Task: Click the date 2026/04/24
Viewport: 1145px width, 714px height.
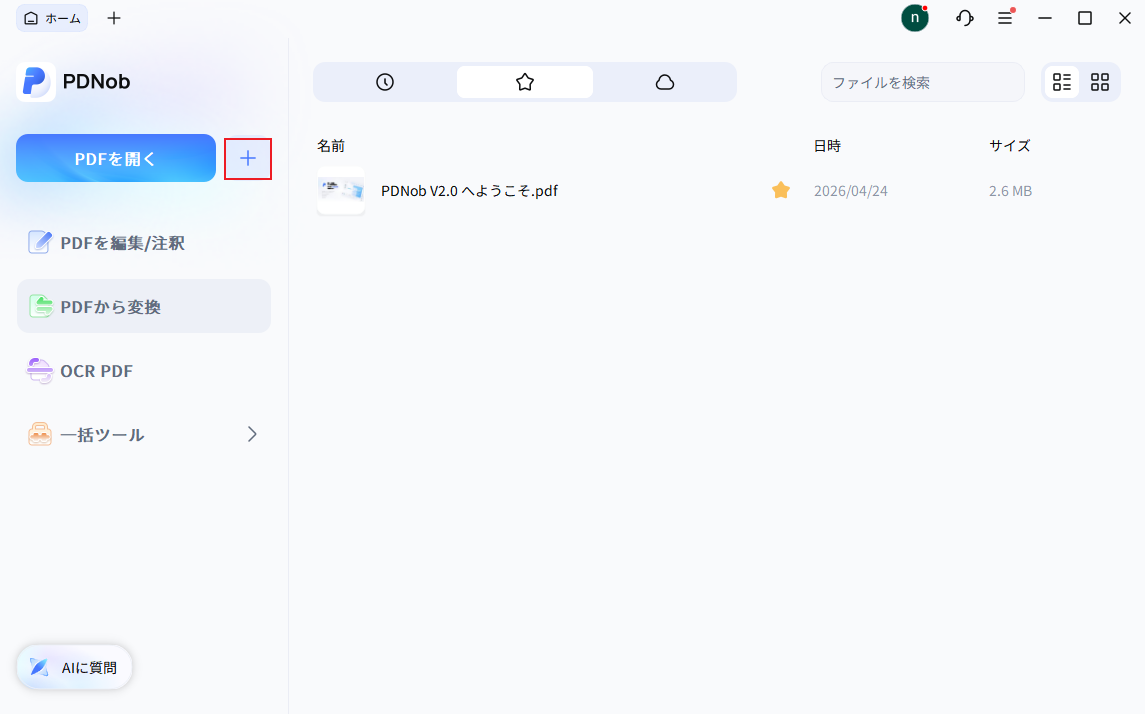Action: (851, 191)
